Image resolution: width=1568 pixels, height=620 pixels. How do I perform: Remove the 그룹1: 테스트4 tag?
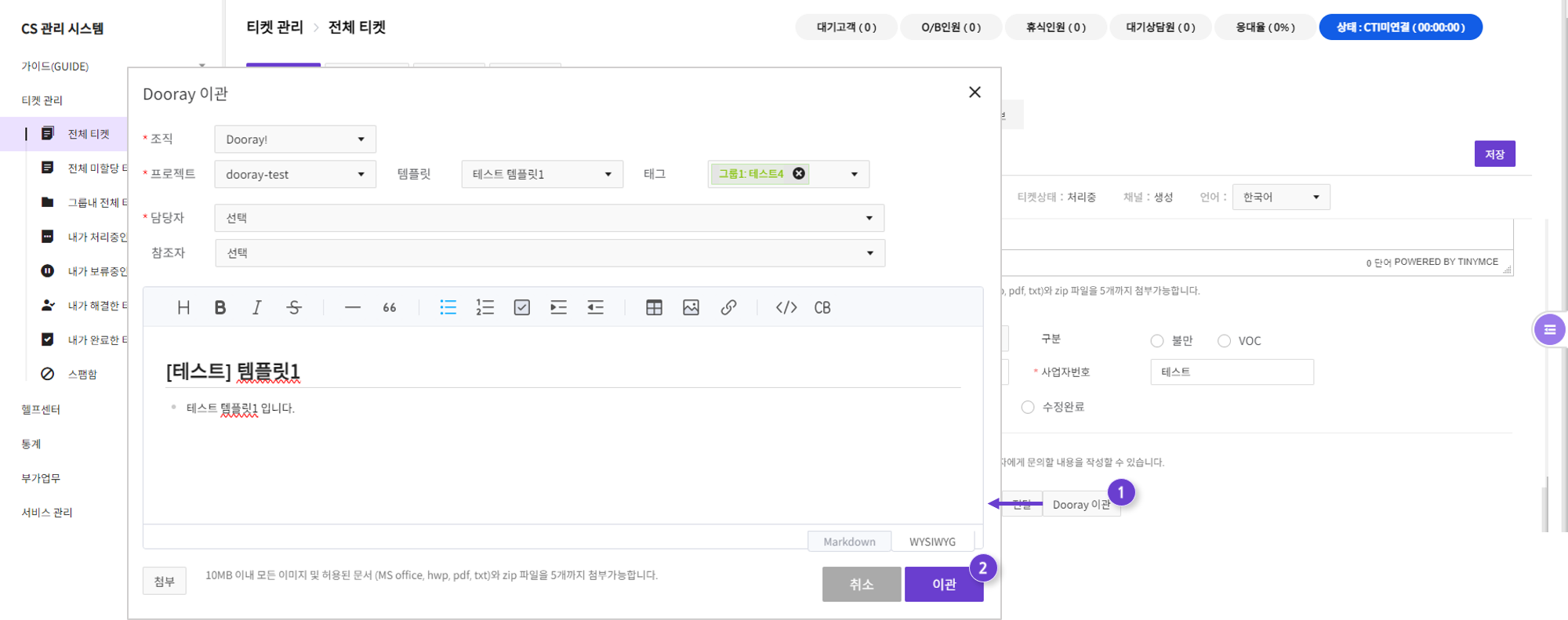[x=799, y=173]
